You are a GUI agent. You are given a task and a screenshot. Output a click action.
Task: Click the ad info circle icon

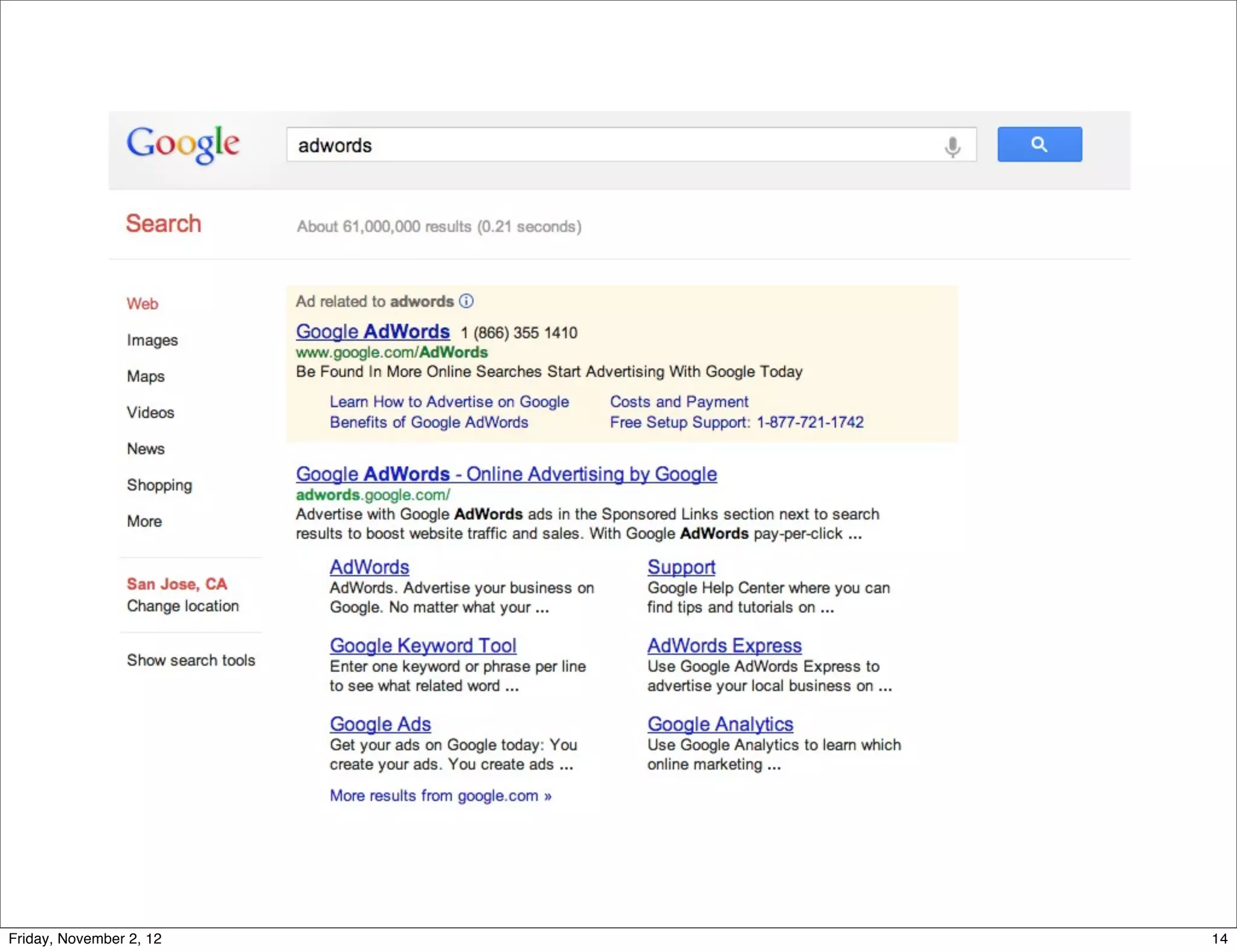point(466,301)
